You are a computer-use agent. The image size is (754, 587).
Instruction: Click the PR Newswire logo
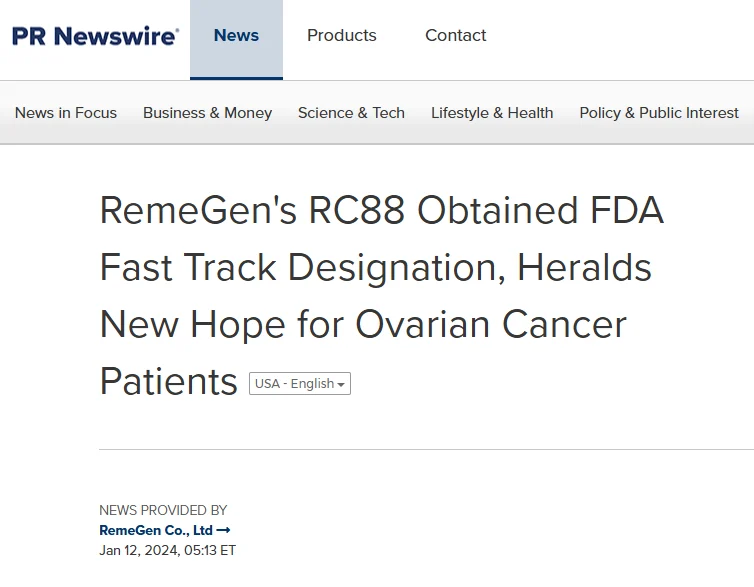[95, 36]
